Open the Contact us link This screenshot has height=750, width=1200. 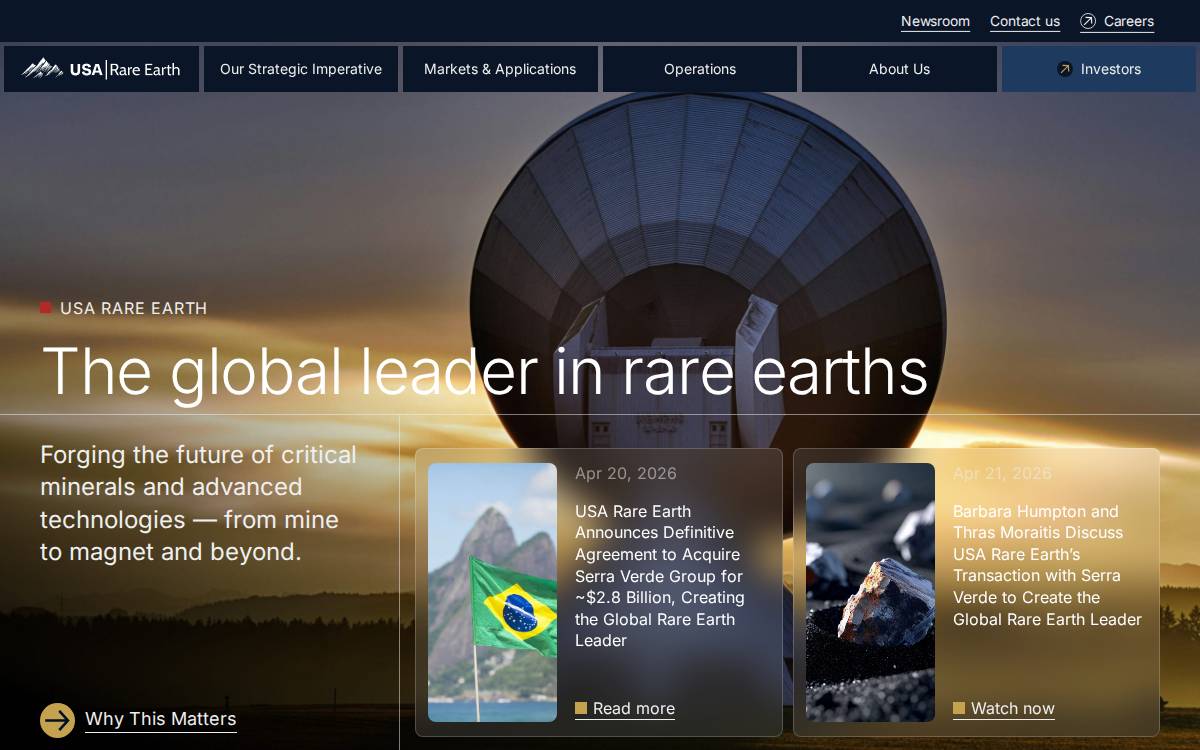click(1025, 21)
